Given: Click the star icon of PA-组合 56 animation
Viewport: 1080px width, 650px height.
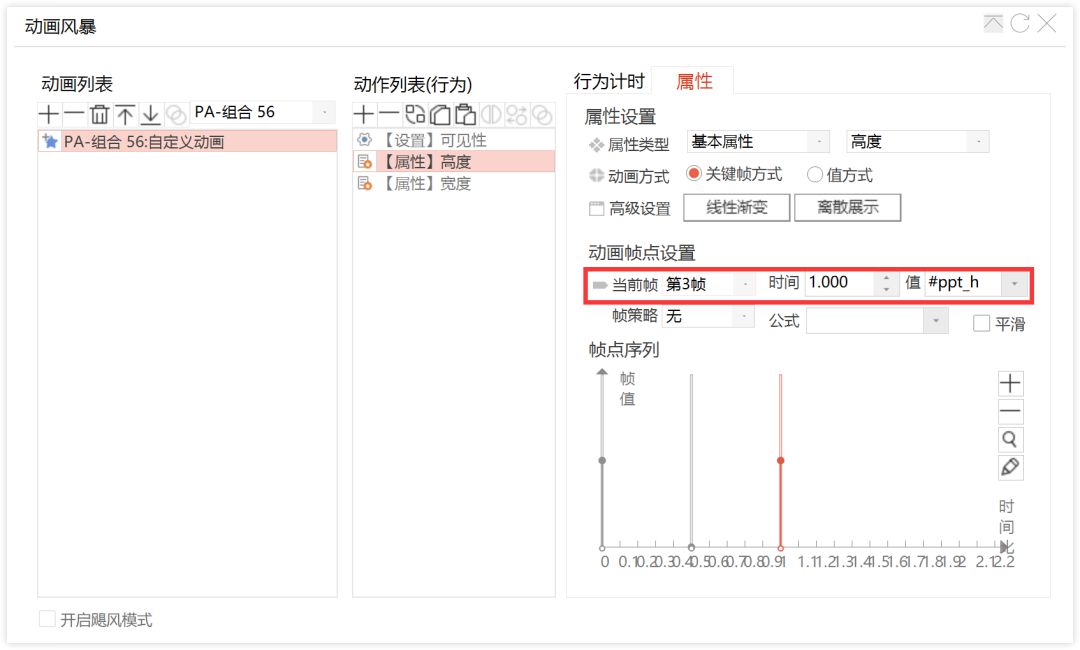Looking at the screenshot, I should 50,142.
